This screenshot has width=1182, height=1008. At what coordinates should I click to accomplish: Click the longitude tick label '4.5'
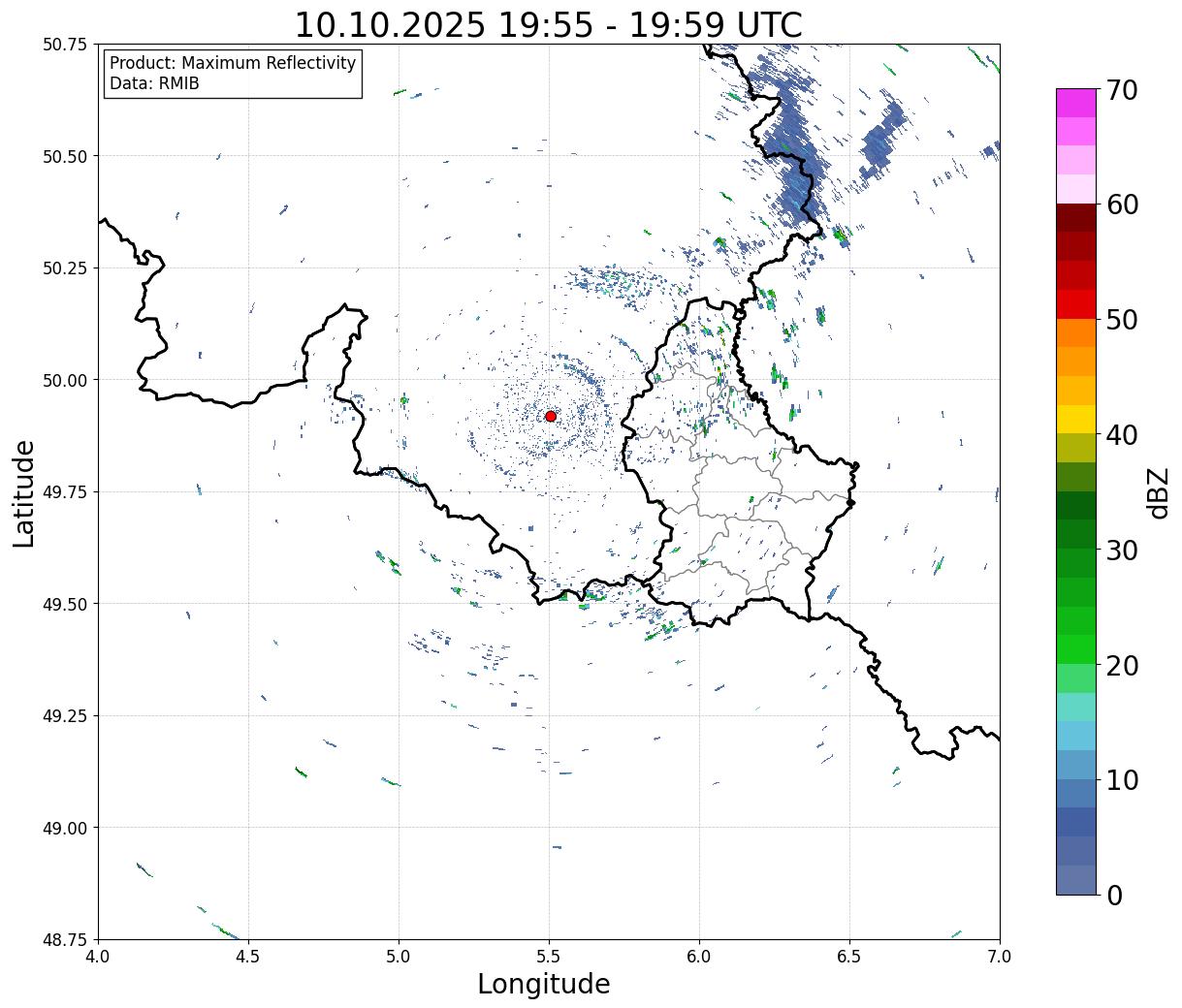click(x=248, y=957)
